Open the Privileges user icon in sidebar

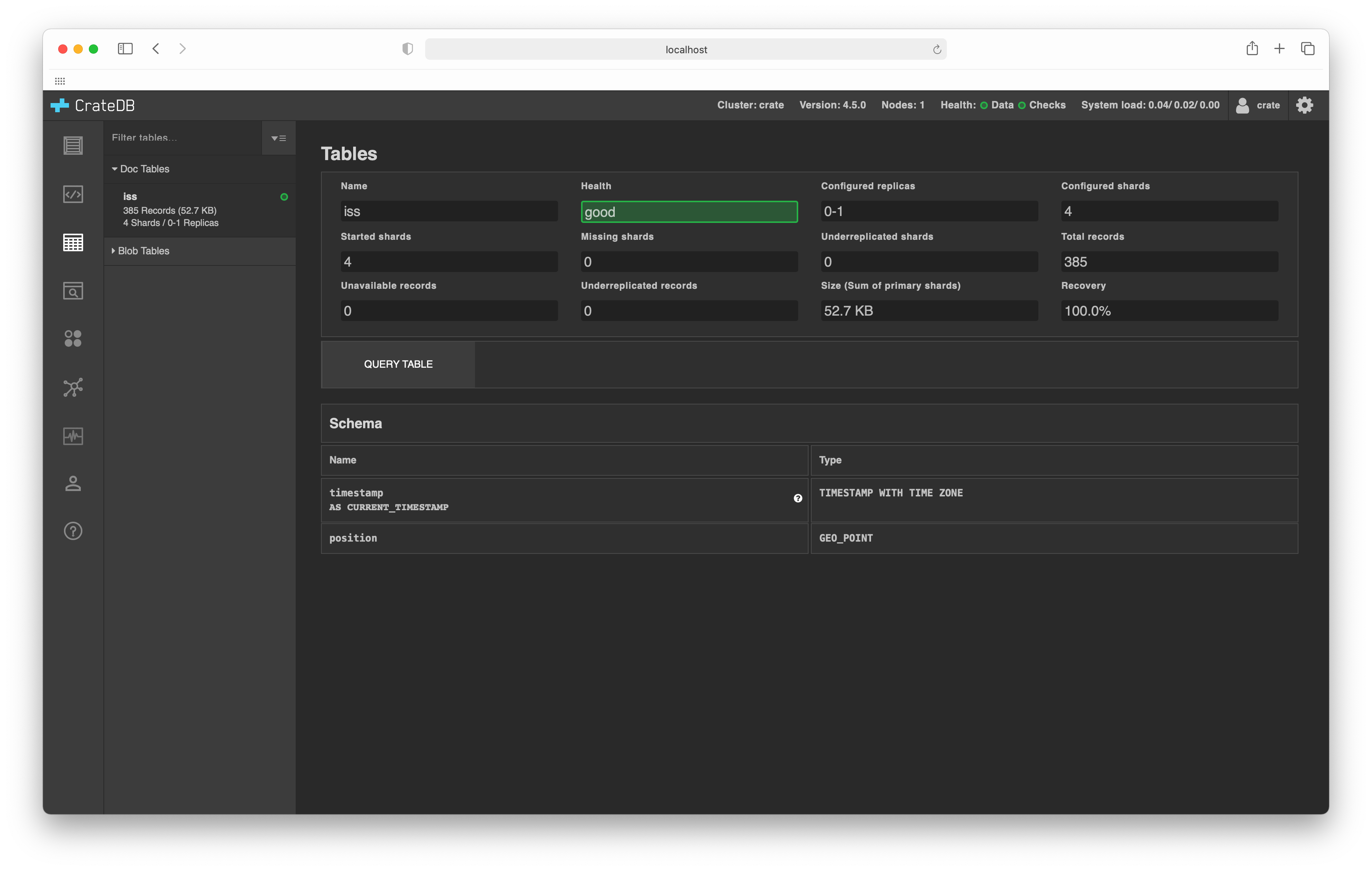(x=73, y=484)
